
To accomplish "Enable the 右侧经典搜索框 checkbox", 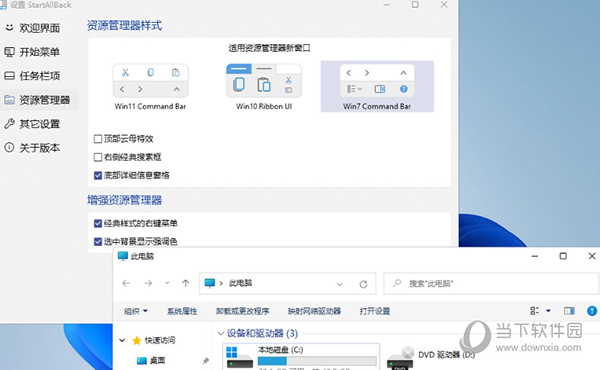I will click(98, 157).
